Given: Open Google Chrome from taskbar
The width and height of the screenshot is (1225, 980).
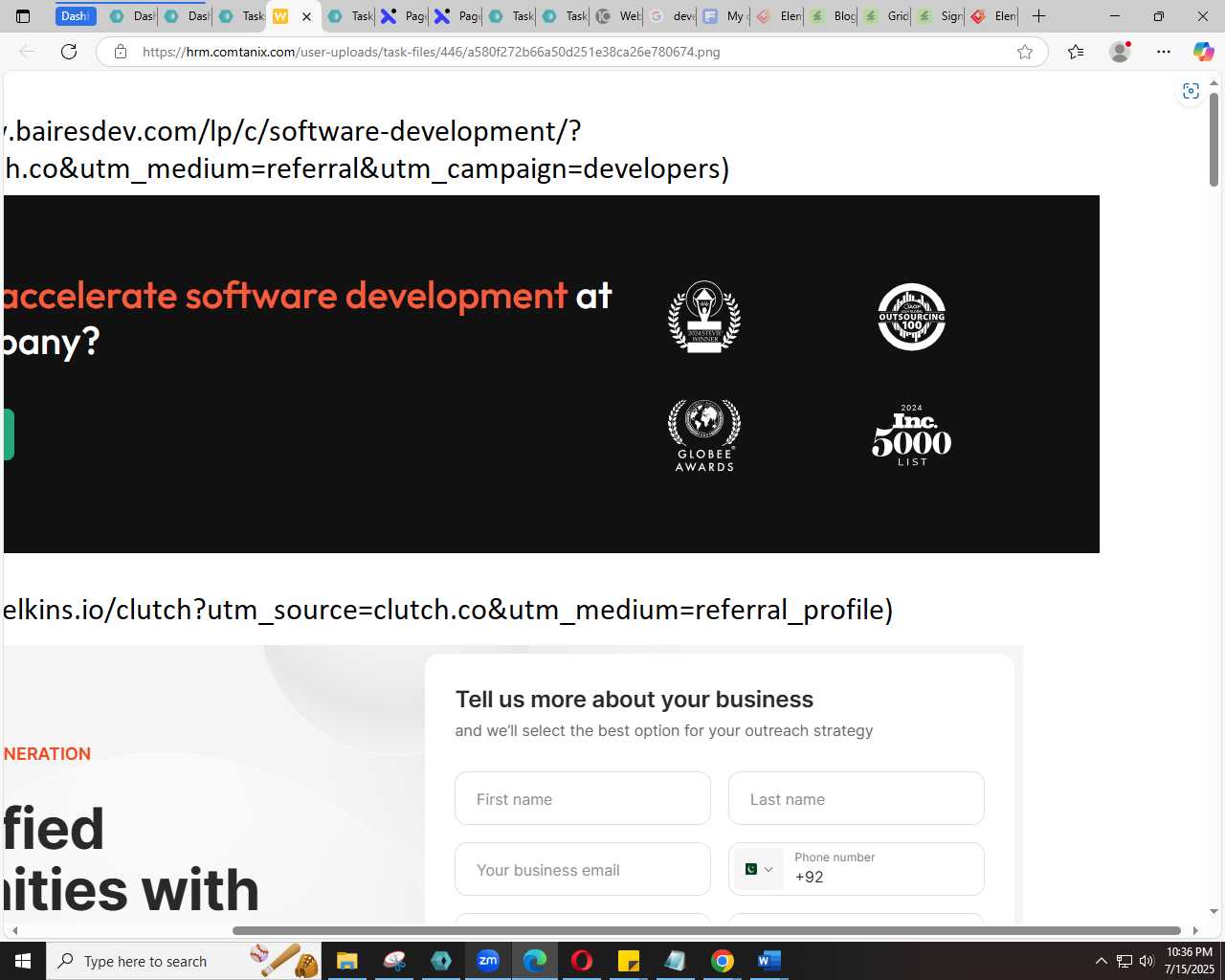Looking at the screenshot, I should [723, 961].
